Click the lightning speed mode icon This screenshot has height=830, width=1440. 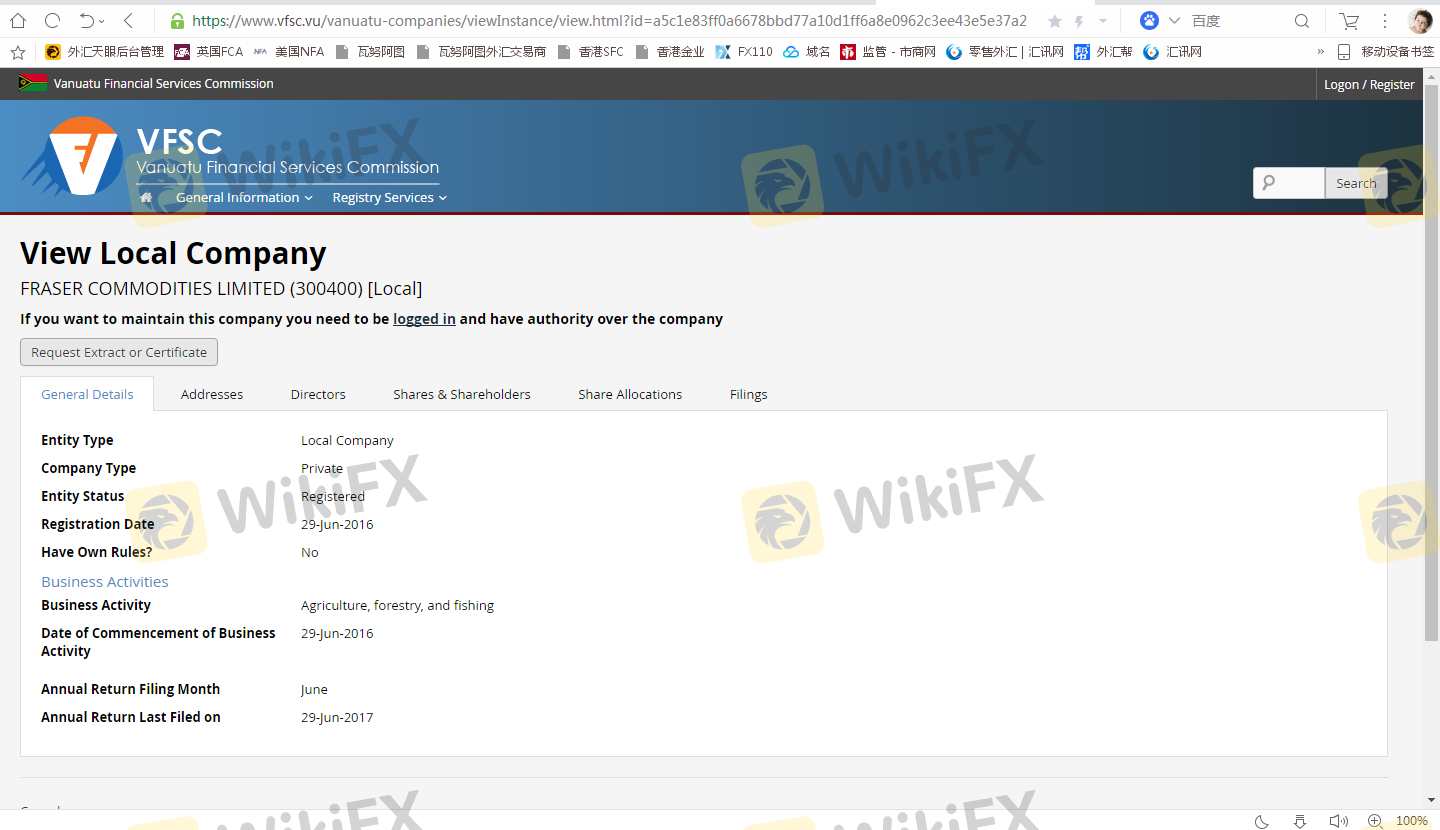[x=1079, y=21]
